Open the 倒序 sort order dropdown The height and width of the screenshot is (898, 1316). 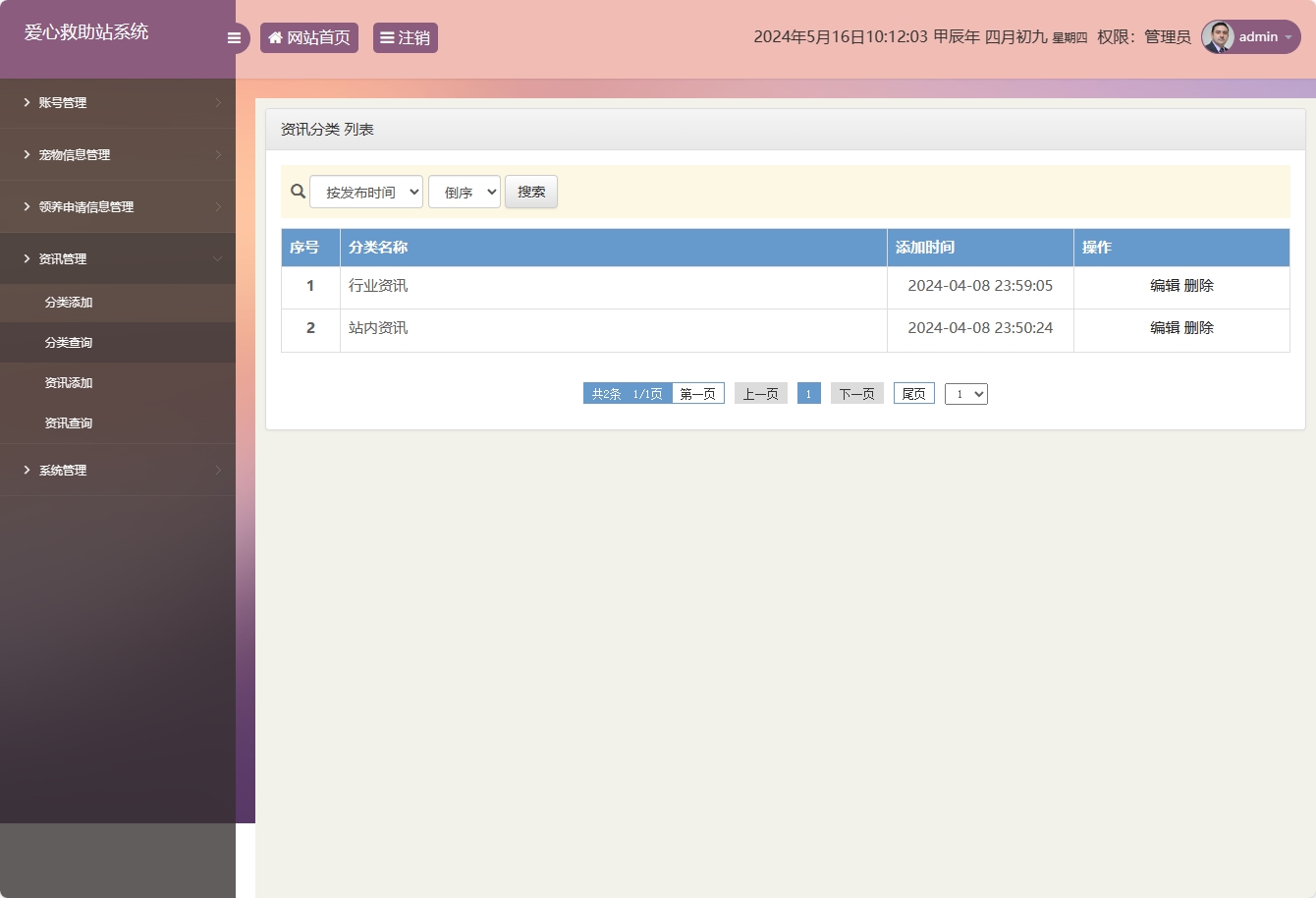pyautogui.click(x=464, y=192)
